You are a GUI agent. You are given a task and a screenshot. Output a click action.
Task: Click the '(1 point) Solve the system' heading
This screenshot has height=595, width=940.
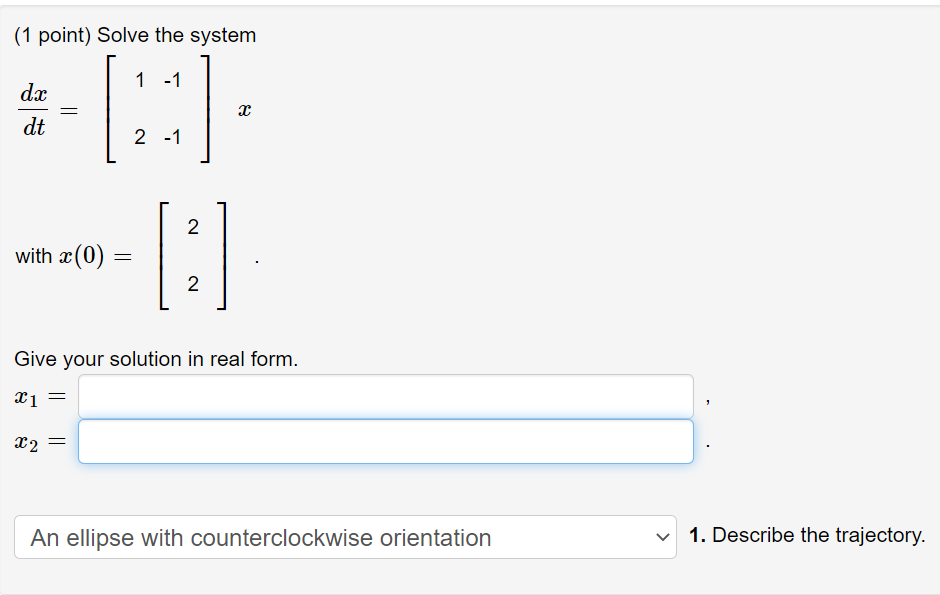[x=134, y=34]
